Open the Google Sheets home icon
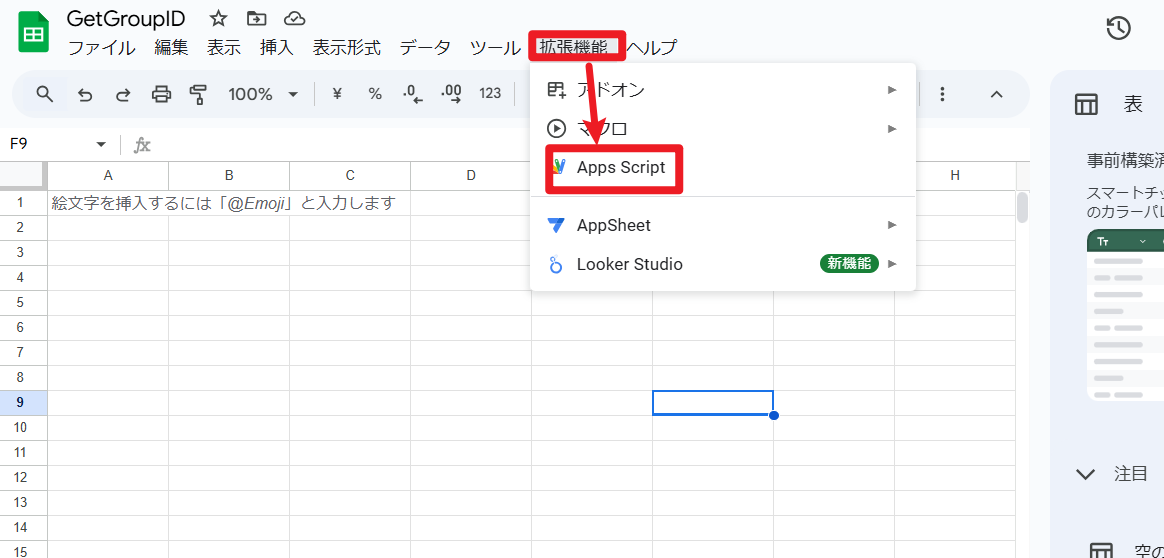Screen dimensions: 1164x558 pyautogui.click(x=33, y=33)
